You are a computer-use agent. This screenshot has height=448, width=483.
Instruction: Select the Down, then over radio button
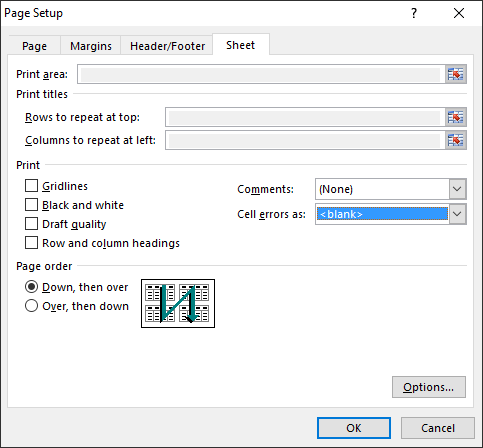(x=31, y=287)
